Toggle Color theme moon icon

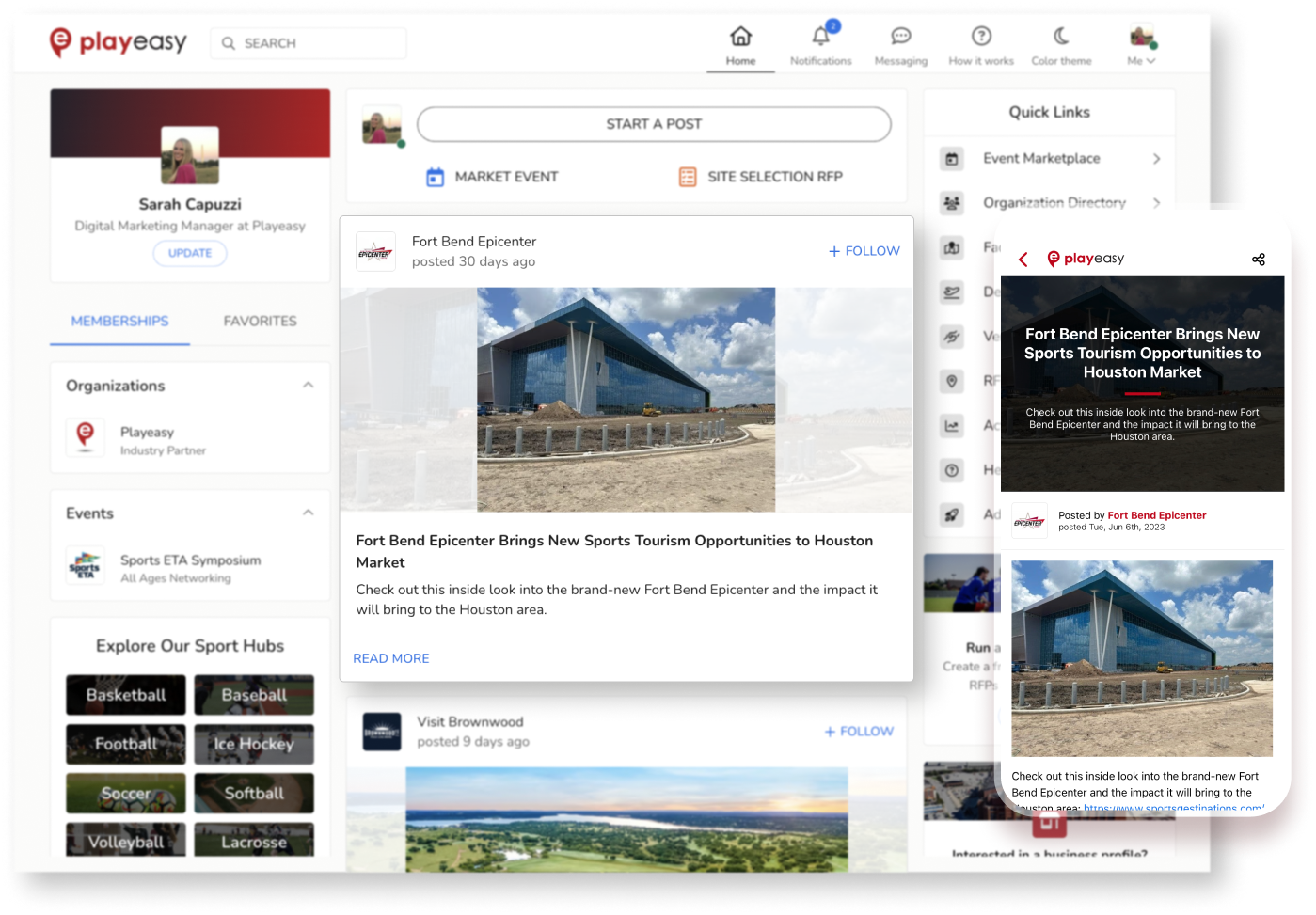pos(1061,37)
